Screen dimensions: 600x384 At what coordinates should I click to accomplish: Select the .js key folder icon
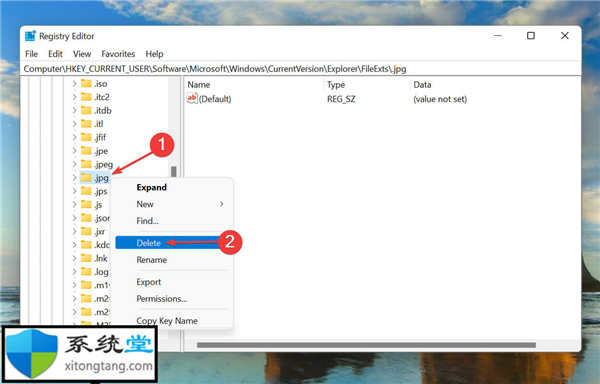[x=86, y=204]
